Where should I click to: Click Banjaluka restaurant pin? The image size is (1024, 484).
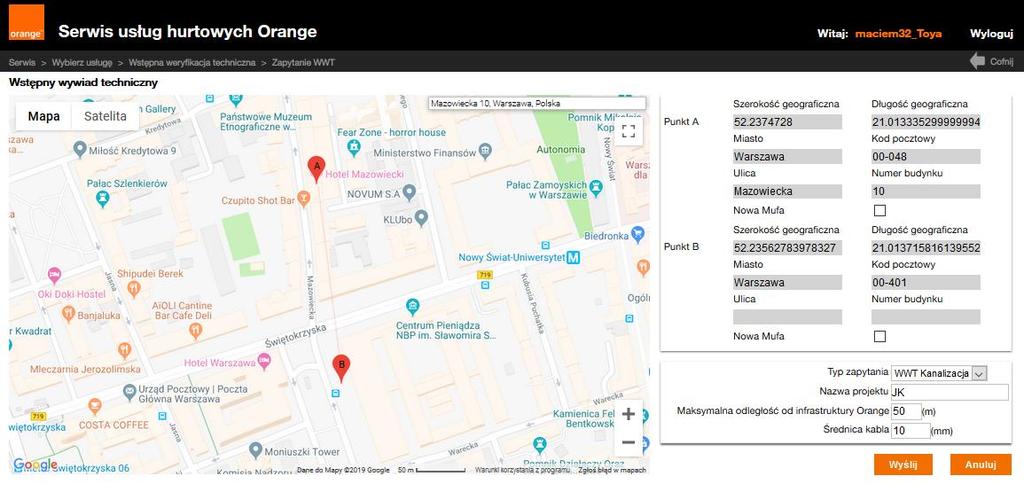point(69,314)
